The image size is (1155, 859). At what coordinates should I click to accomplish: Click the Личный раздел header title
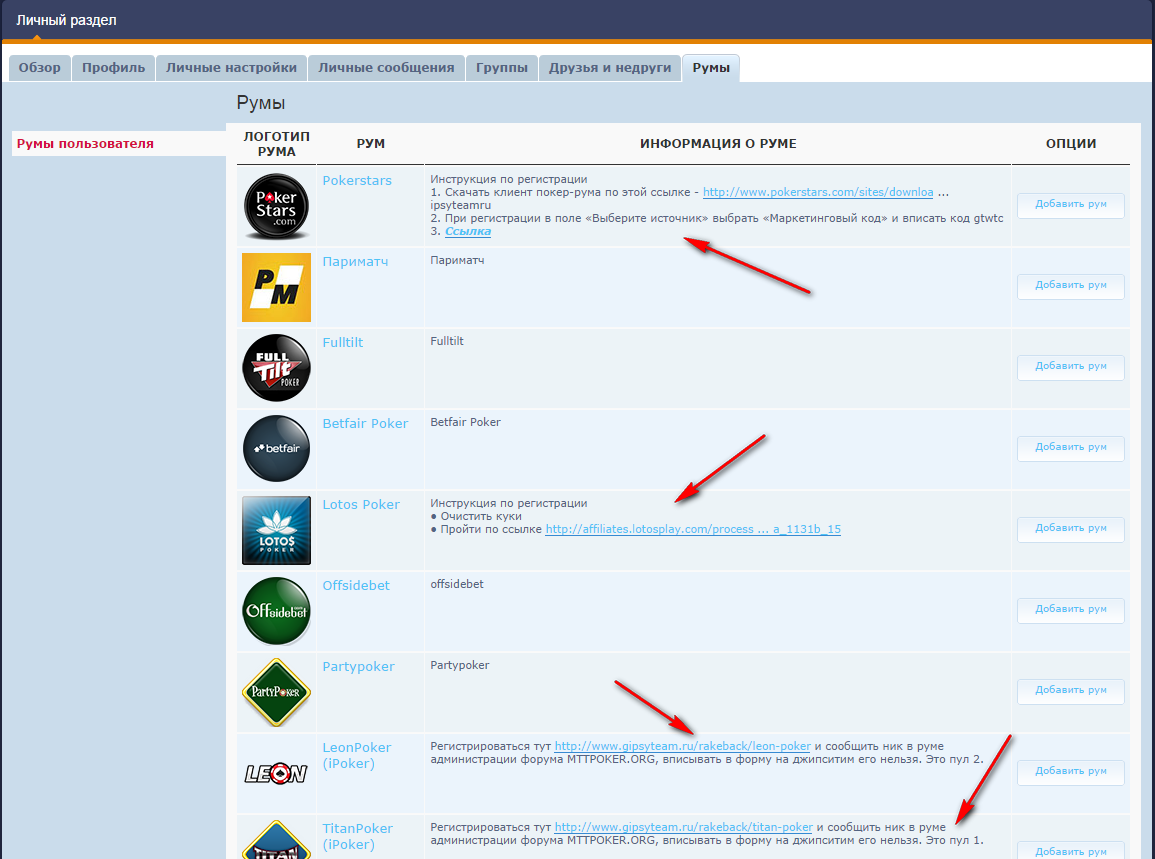click(x=66, y=20)
